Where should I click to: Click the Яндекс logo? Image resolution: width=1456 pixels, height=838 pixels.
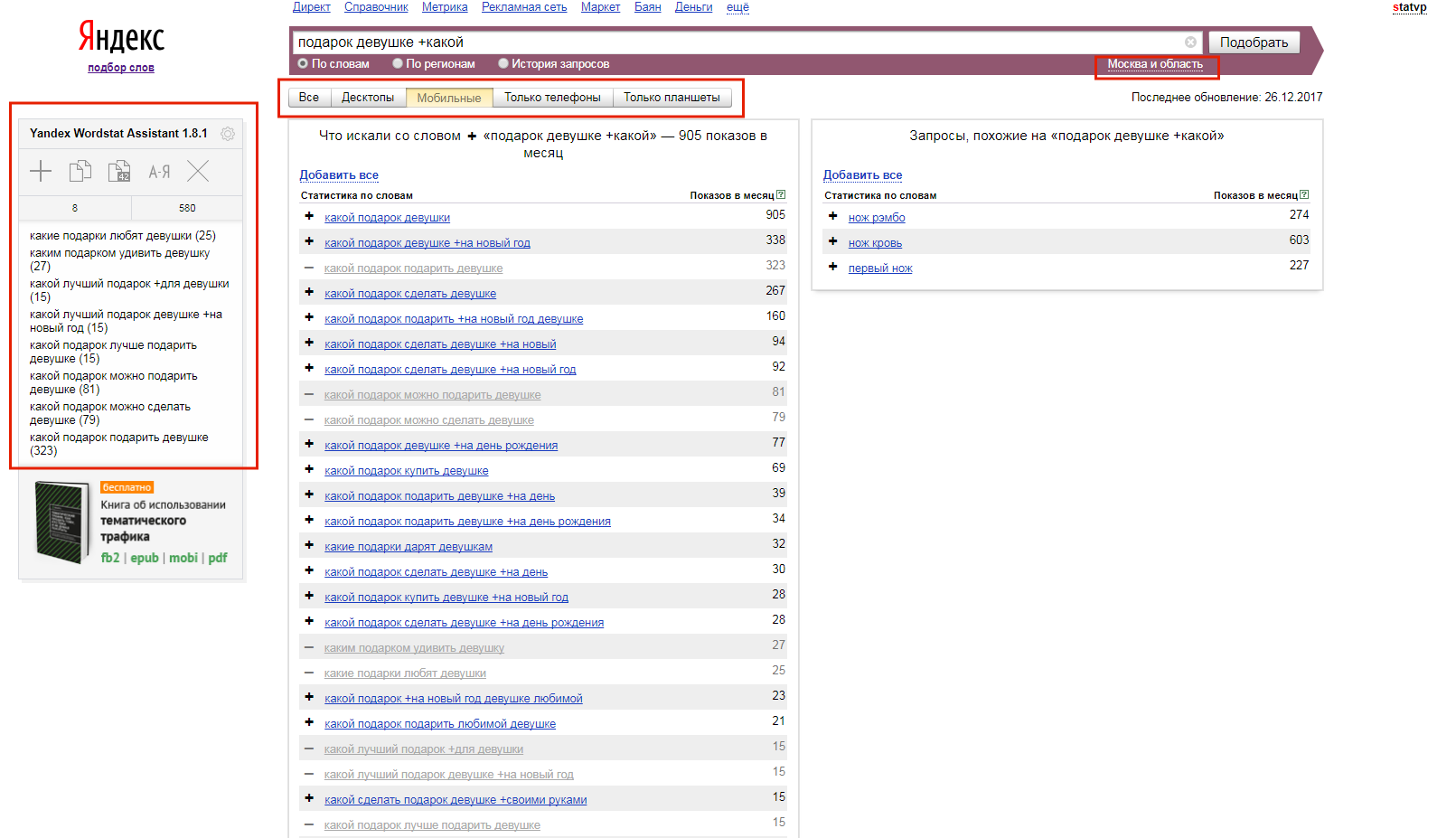[x=121, y=37]
